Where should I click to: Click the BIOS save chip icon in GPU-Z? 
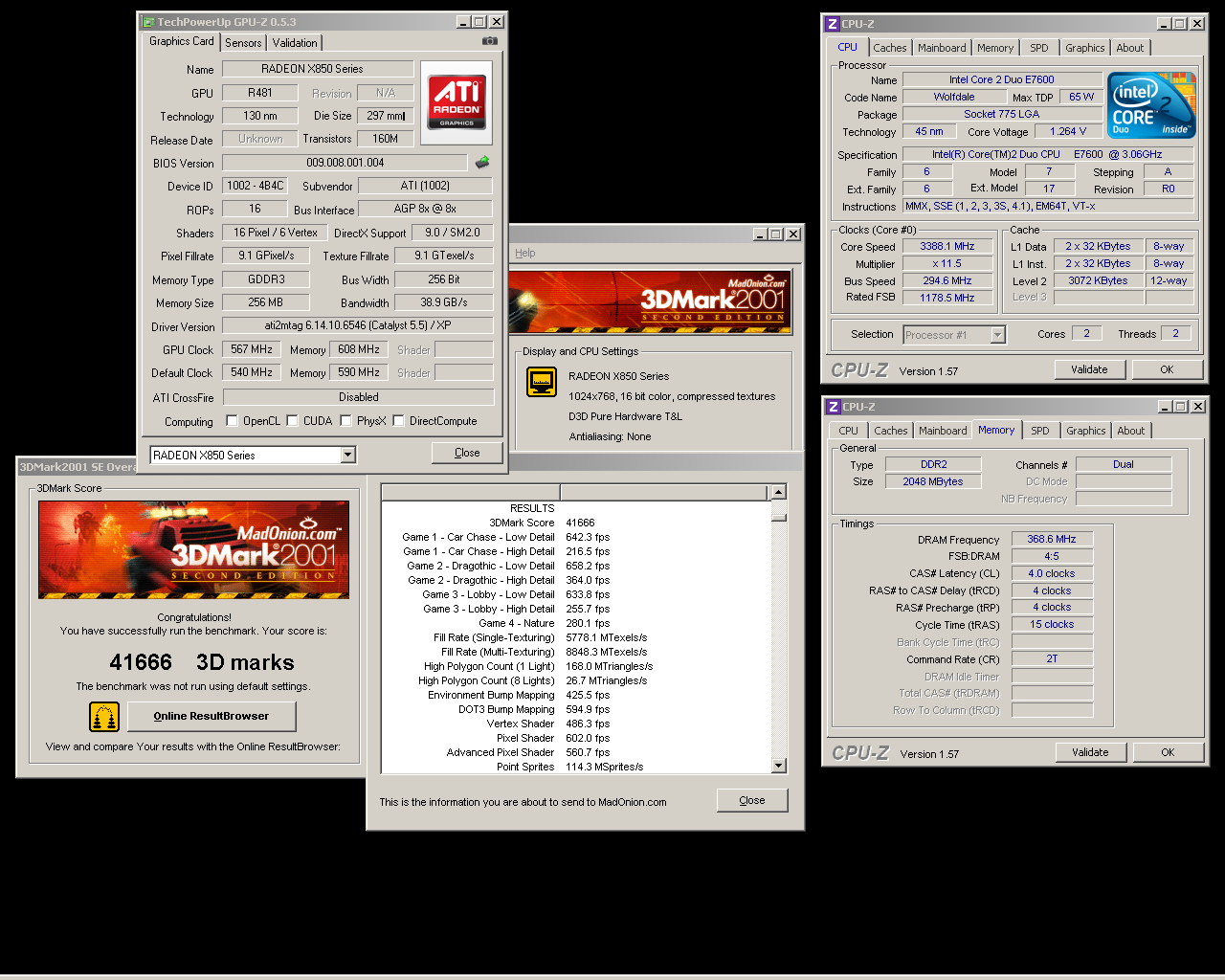coord(482,163)
